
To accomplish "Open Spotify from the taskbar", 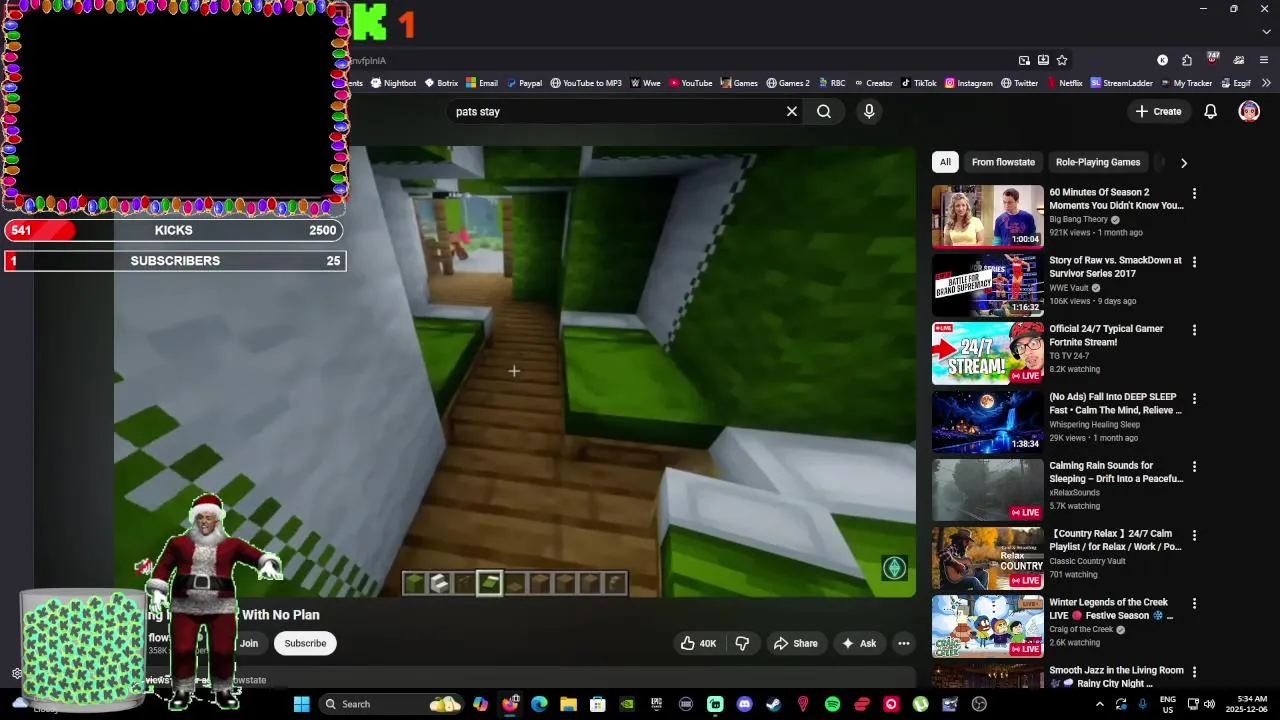I will click(x=832, y=704).
